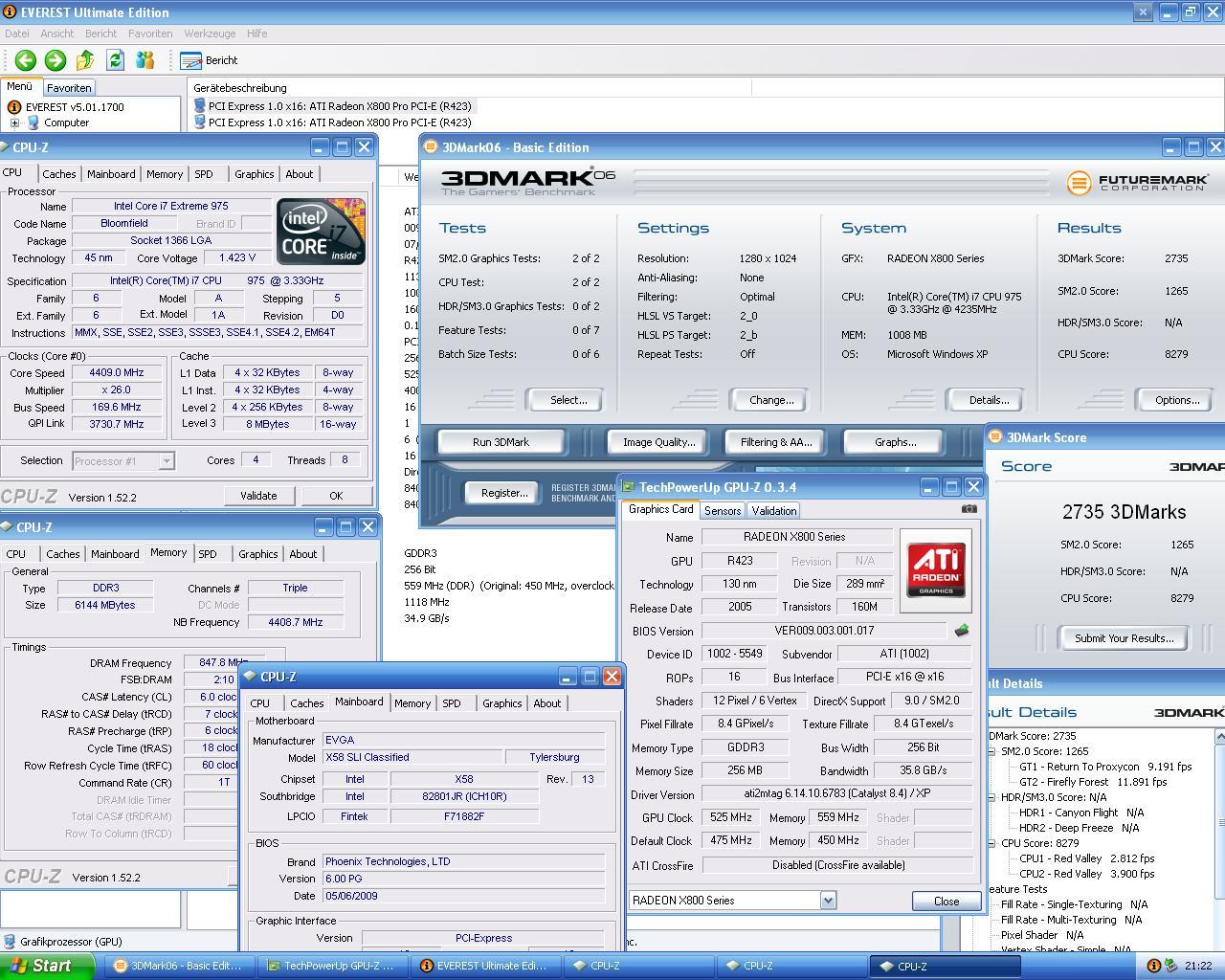Expand the Computer node in EVEREST tree

(14, 122)
